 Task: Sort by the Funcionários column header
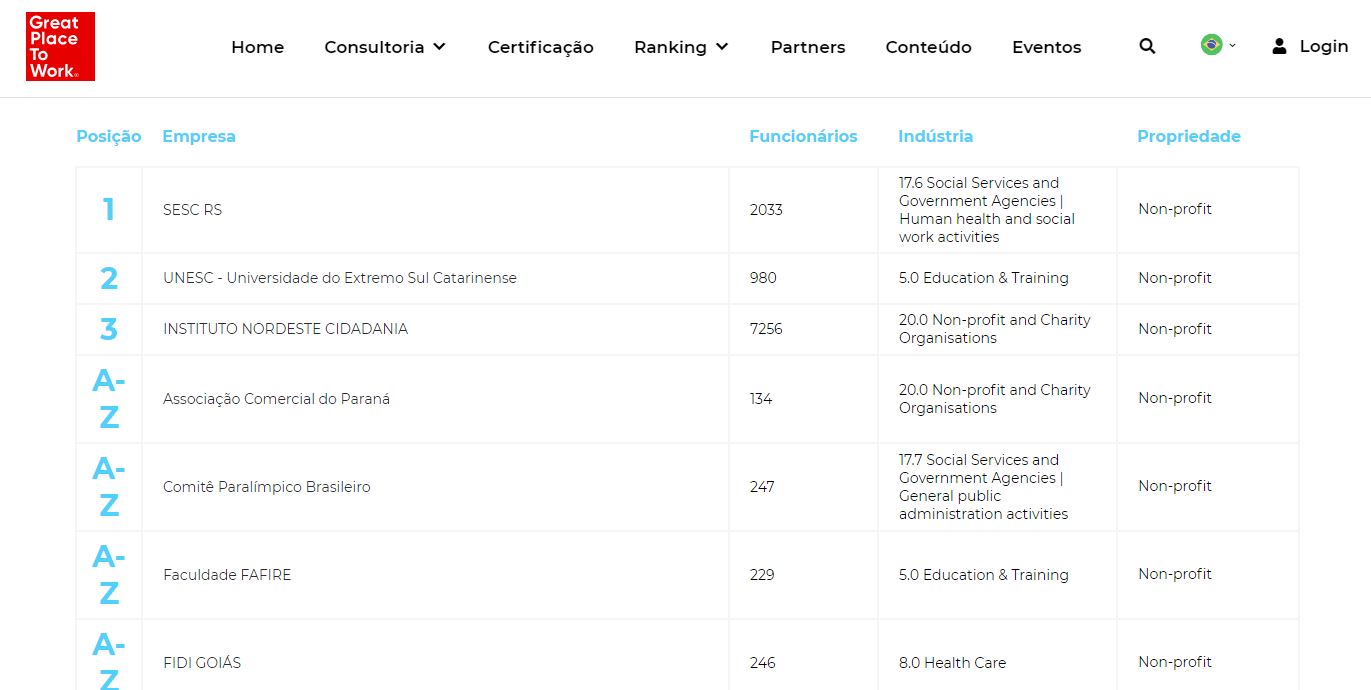[803, 136]
